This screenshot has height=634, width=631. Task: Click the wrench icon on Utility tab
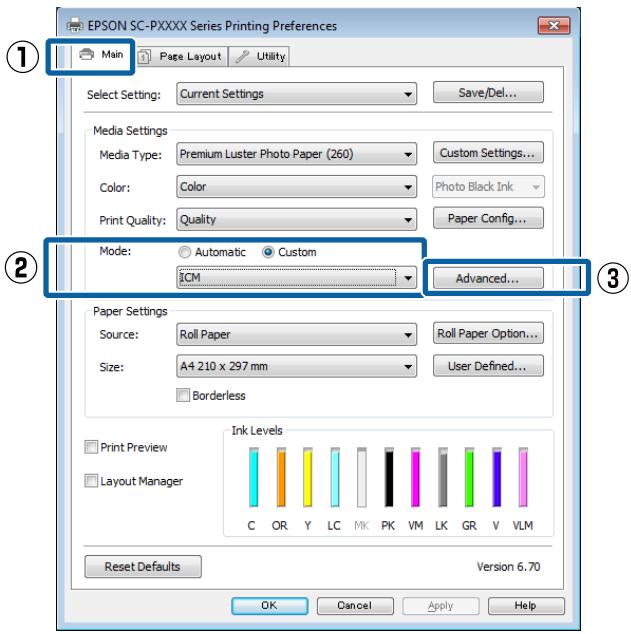pos(242,56)
